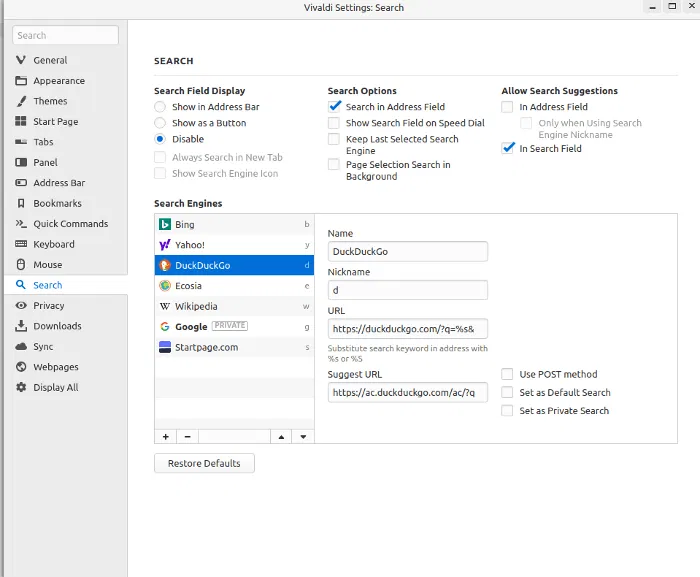The height and width of the screenshot is (577, 700).
Task: Uncheck Search in Address Field
Action: pos(334,107)
